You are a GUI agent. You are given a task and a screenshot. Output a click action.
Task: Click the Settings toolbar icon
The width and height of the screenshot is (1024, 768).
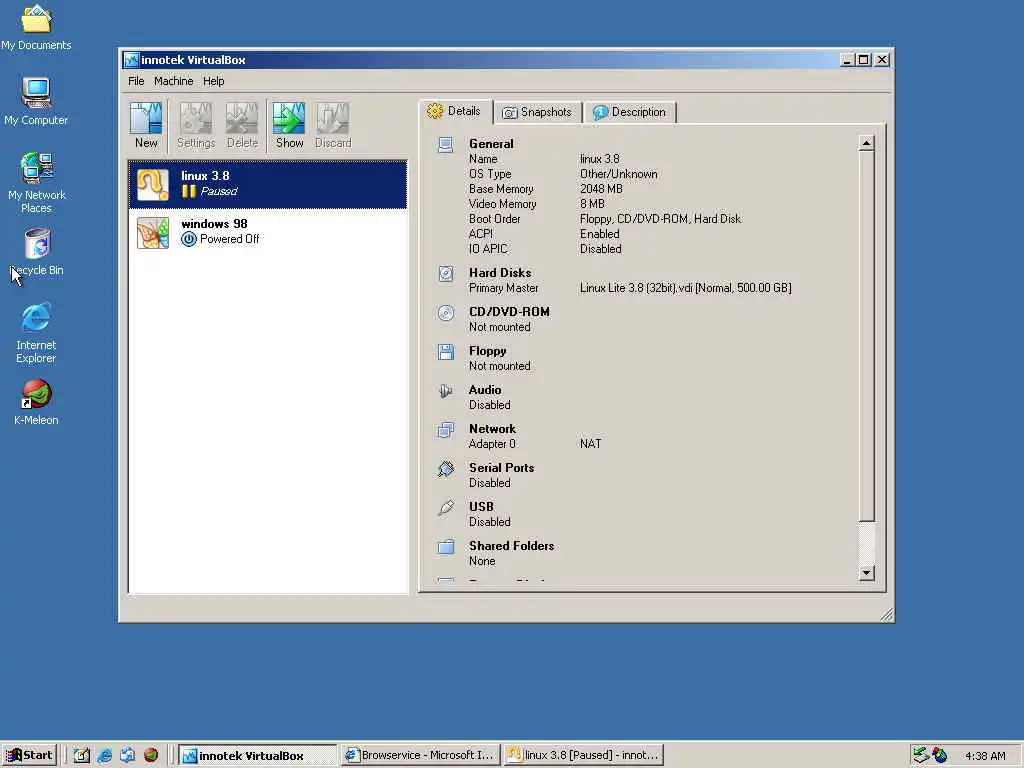point(196,125)
